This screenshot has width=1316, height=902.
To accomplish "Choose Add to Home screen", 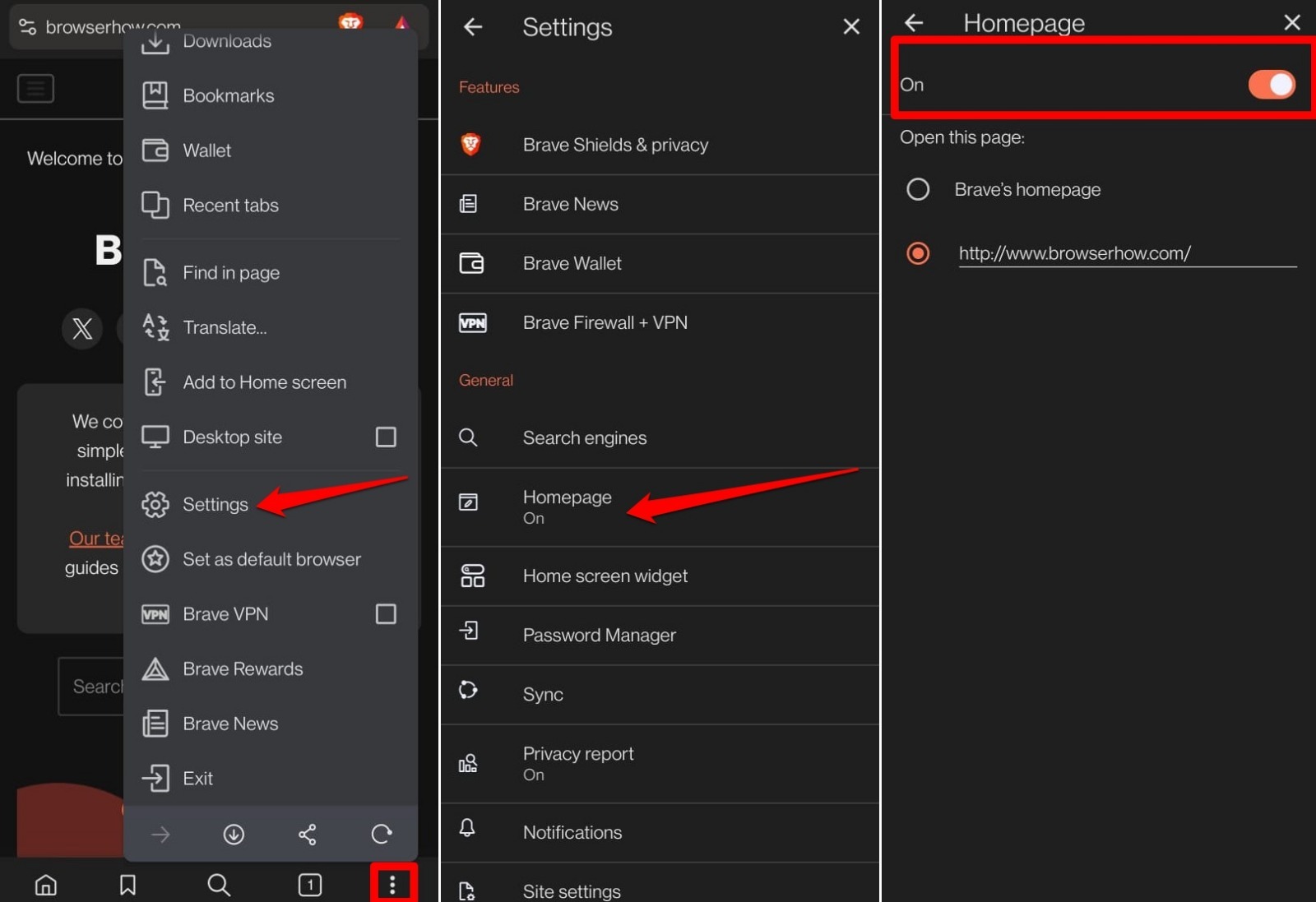I will [270, 382].
